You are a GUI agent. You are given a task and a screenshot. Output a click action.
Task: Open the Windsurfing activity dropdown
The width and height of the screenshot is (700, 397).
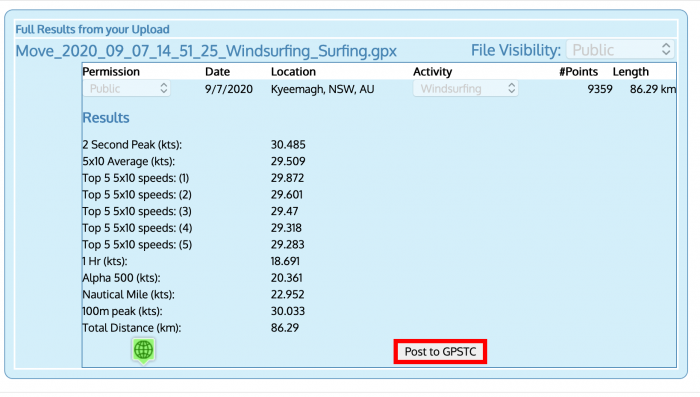pyautogui.click(x=465, y=88)
